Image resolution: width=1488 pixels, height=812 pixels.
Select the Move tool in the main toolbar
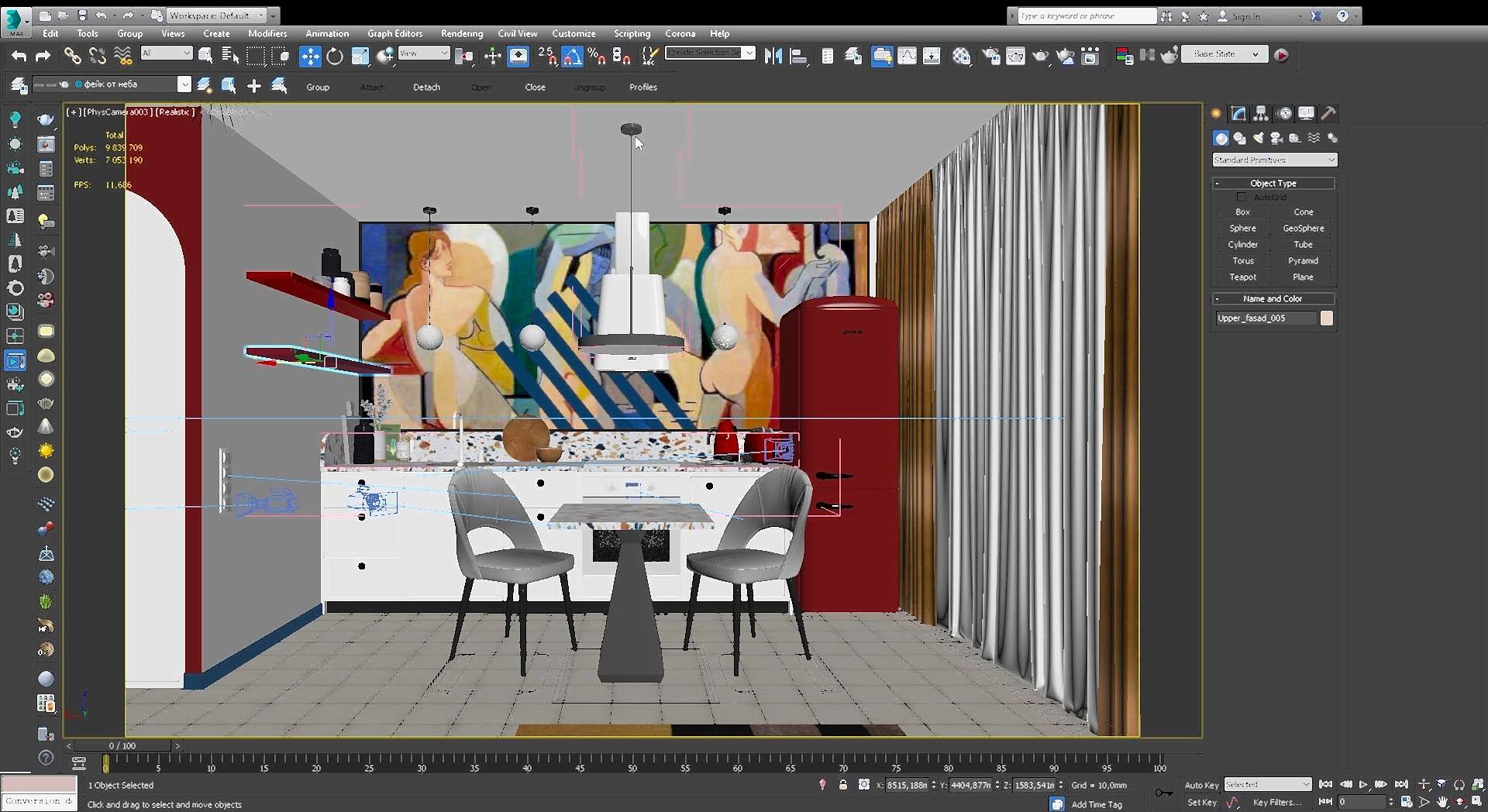pyautogui.click(x=310, y=56)
